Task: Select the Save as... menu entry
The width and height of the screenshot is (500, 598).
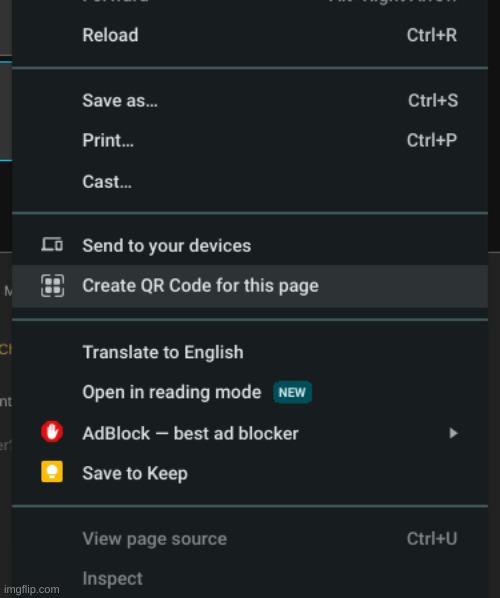Action: pyautogui.click(x=250, y=101)
